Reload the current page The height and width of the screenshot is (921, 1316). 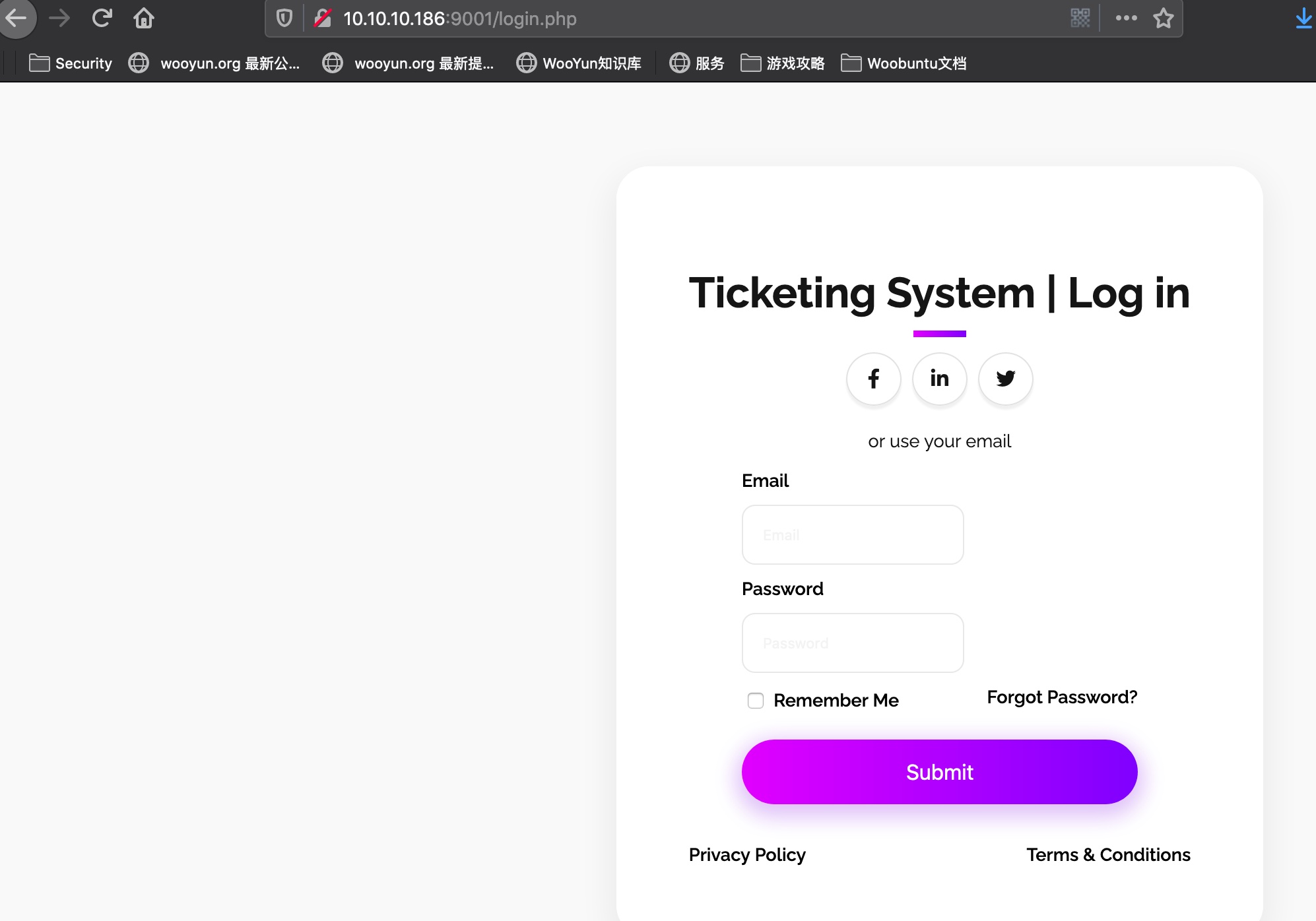(x=102, y=18)
